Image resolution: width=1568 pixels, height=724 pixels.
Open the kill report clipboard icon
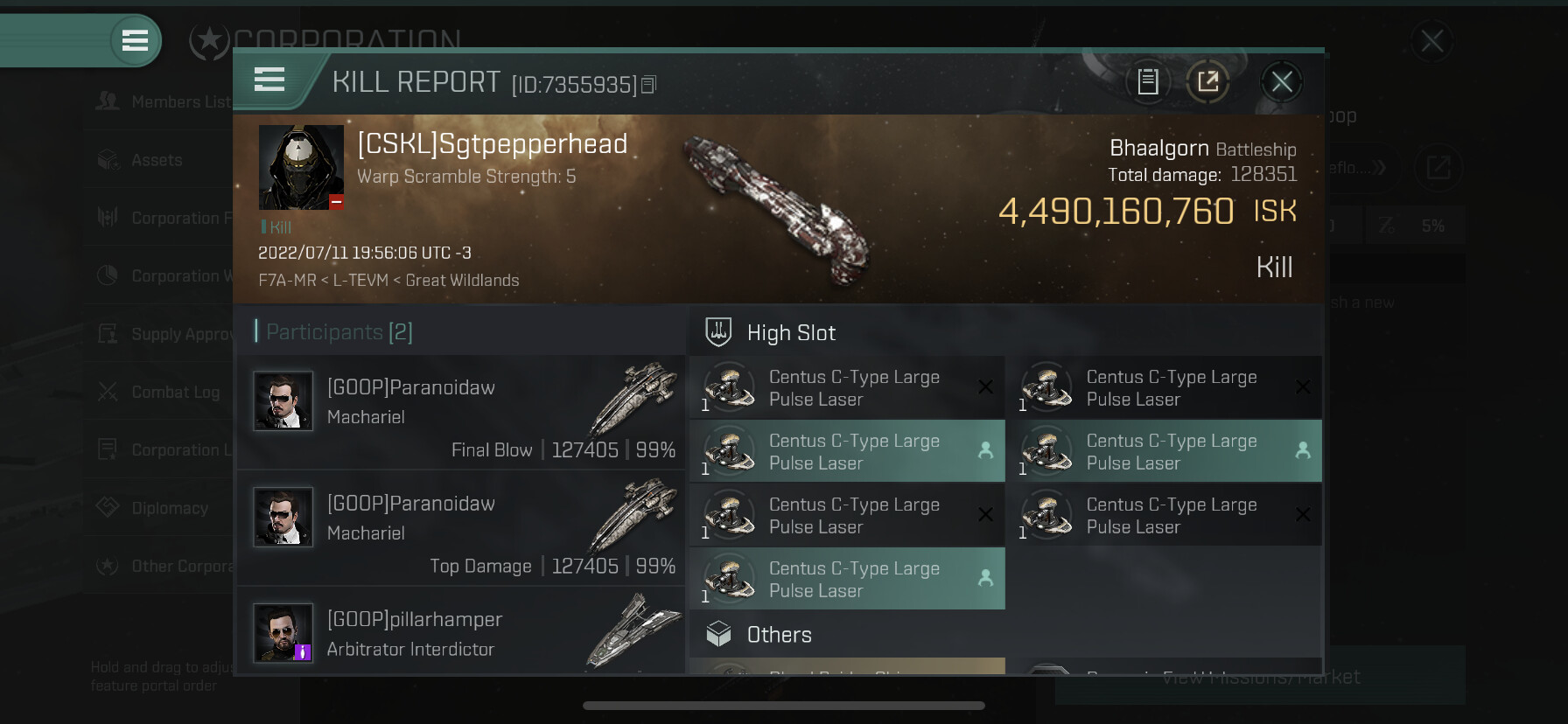1147,82
